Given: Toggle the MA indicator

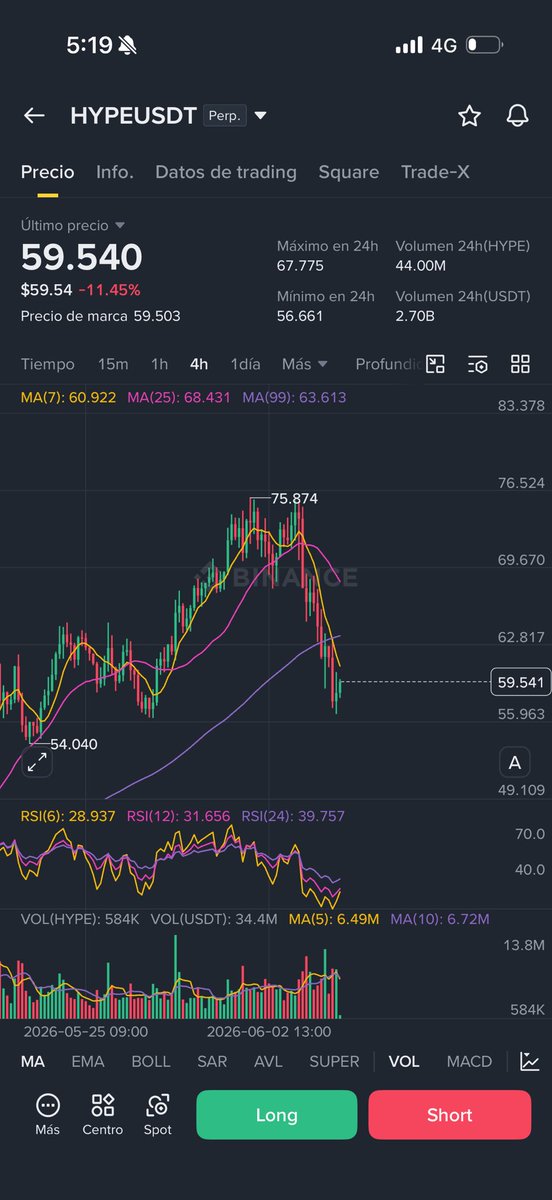Looking at the screenshot, I should [x=33, y=1062].
